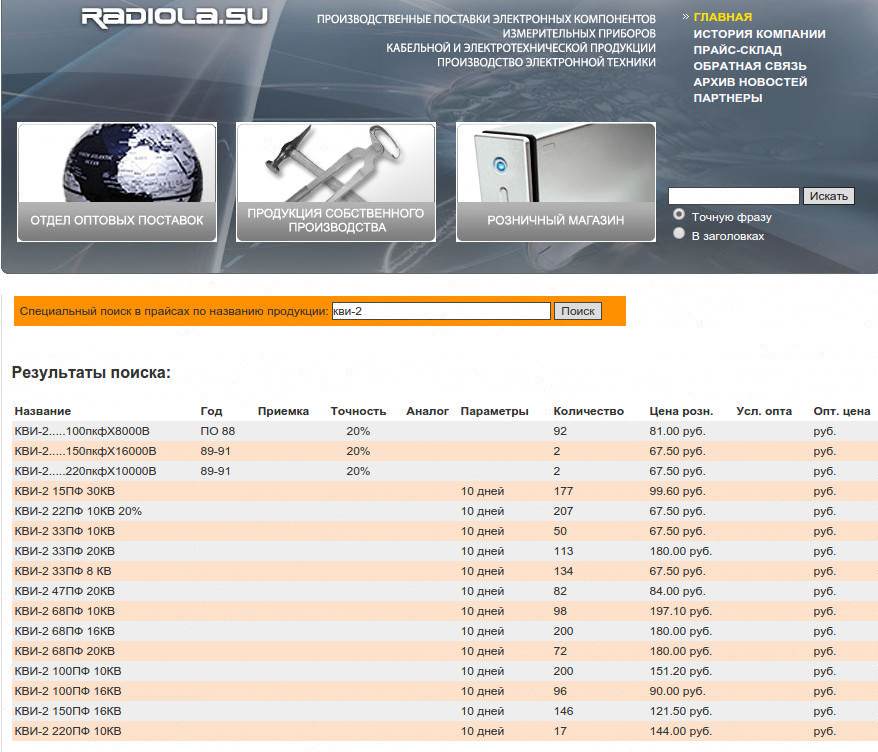Open 'Архив новостей' menu item
The width and height of the screenshot is (878, 752).
[x=750, y=82]
